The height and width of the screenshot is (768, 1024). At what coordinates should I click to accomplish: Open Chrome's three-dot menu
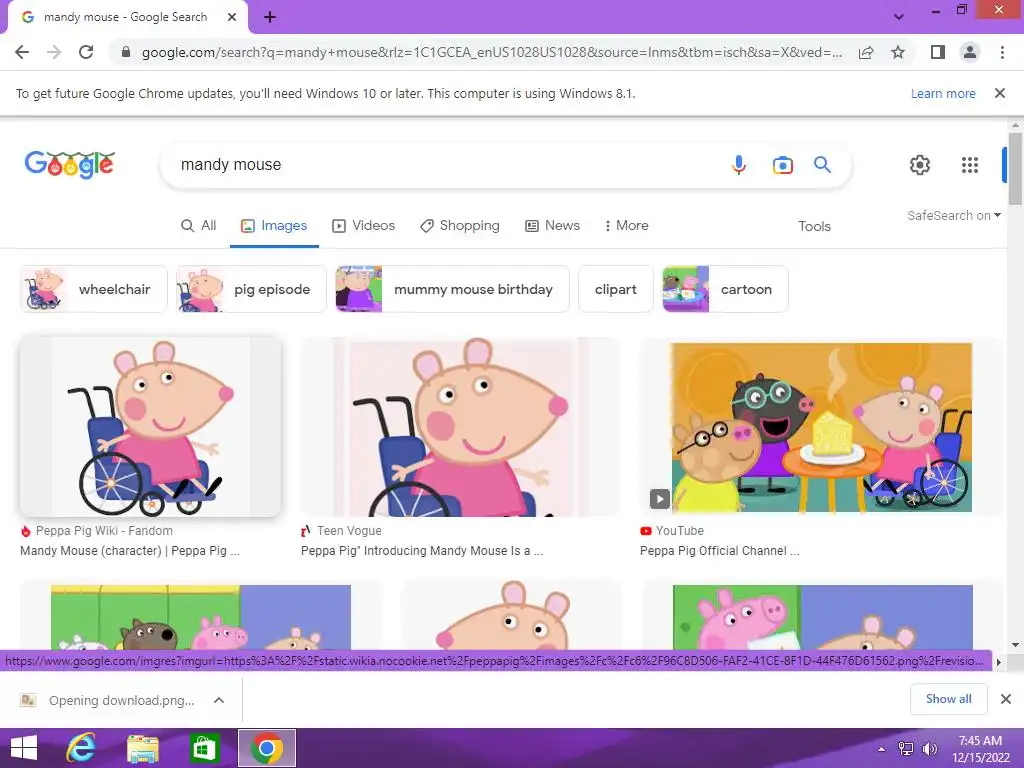pos(1002,52)
